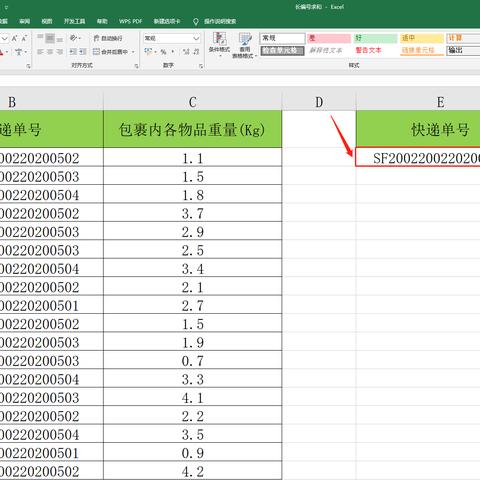The height and width of the screenshot is (480, 480).
Task: Apply Percent Style format
Action: coord(163,52)
